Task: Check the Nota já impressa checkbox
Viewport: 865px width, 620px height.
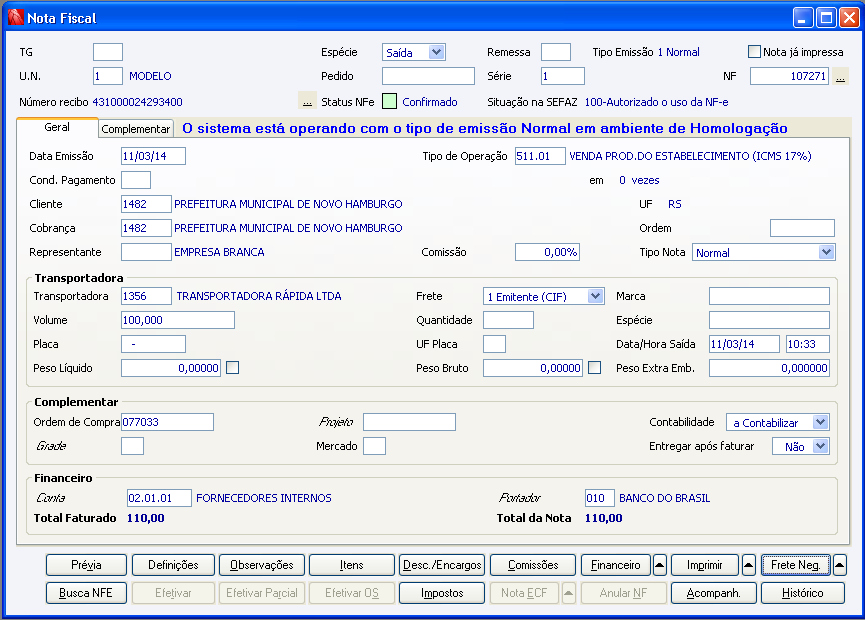Action: [x=755, y=52]
